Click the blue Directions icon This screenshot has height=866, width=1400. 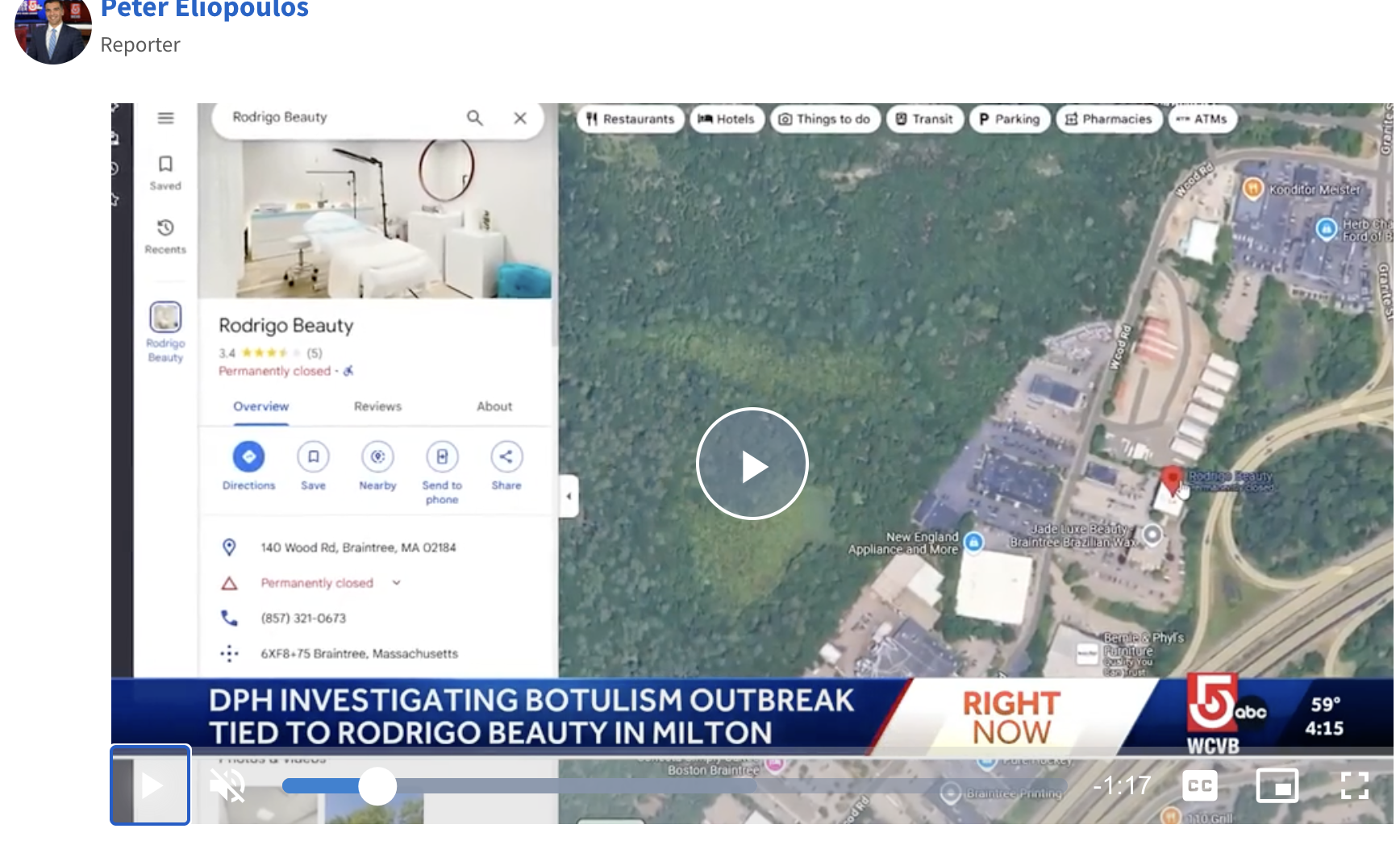[x=248, y=456]
